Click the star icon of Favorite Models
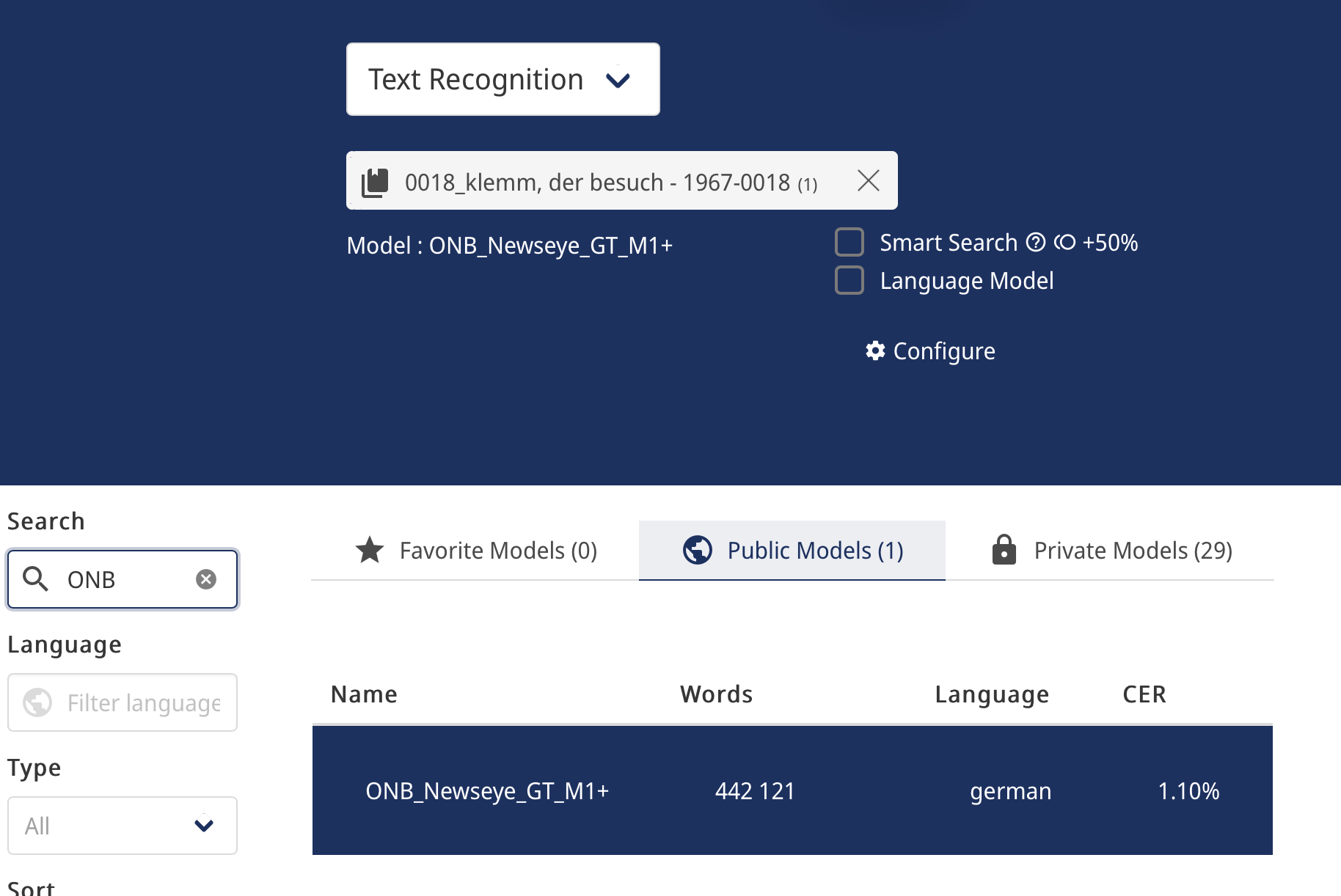The height and width of the screenshot is (896, 1341). 370,550
